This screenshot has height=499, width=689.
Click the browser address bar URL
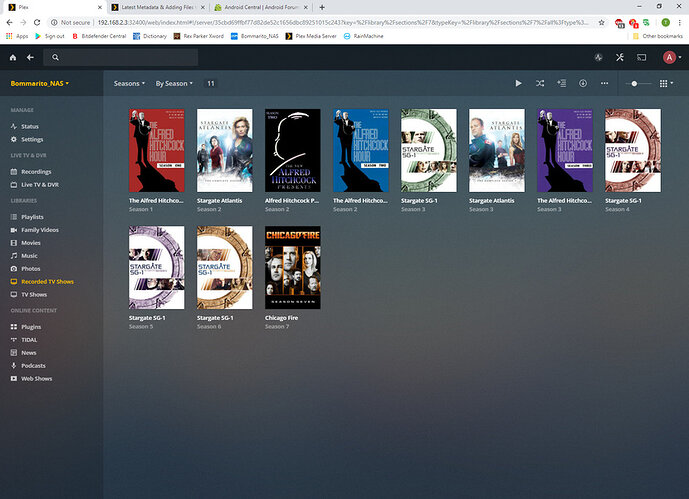(343, 22)
